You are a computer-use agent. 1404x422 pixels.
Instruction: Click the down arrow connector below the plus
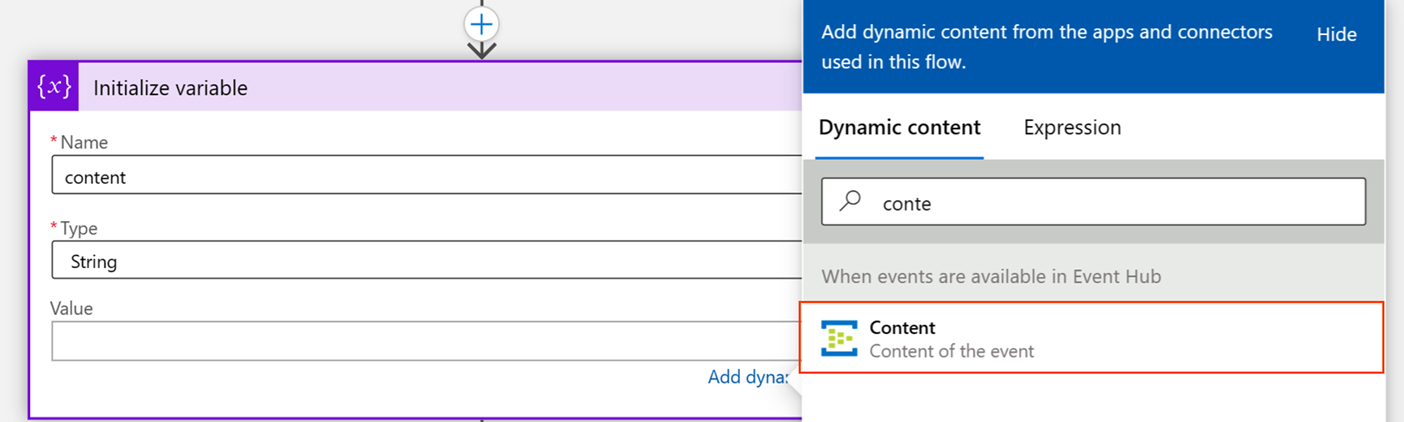pos(482,49)
